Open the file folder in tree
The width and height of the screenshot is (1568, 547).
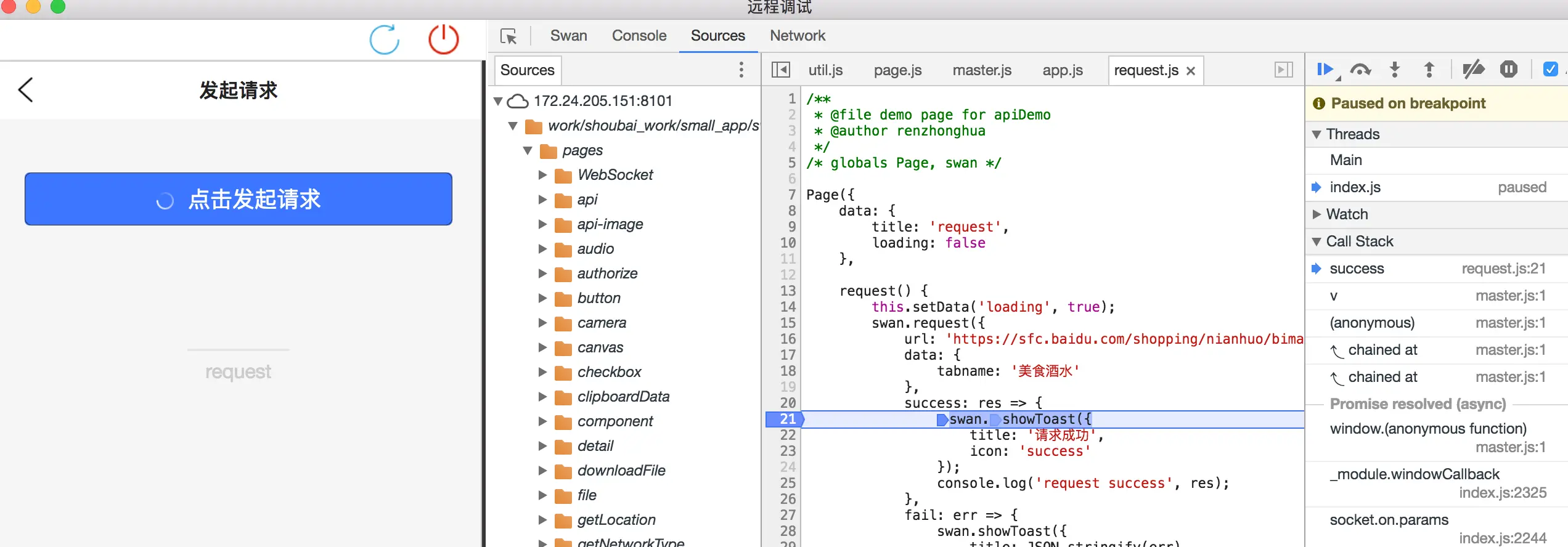coord(586,495)
